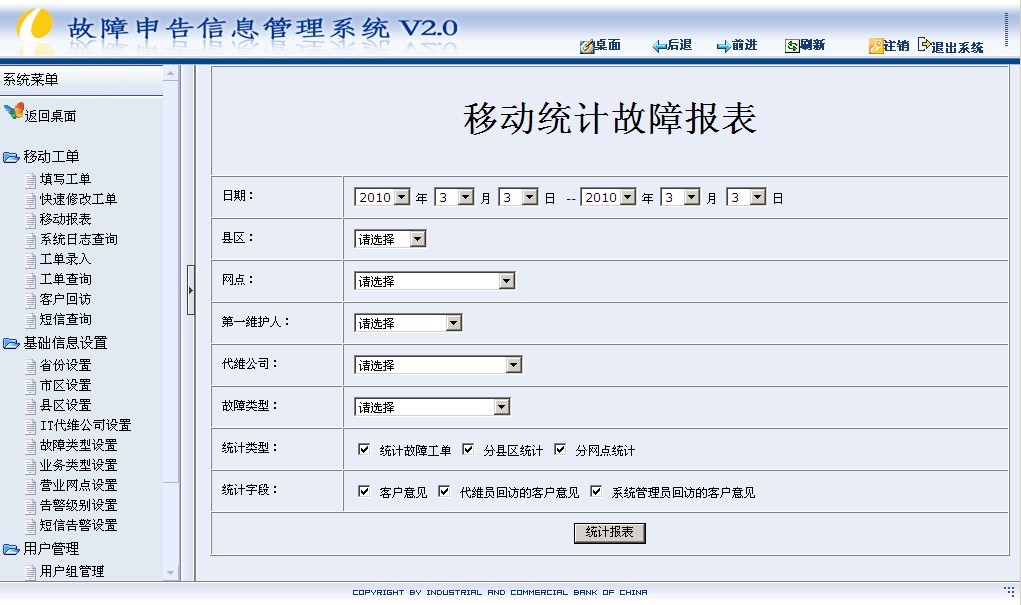
Task: Click the 退出系统 (exit system) icon
Action: (x=925, y=45)
